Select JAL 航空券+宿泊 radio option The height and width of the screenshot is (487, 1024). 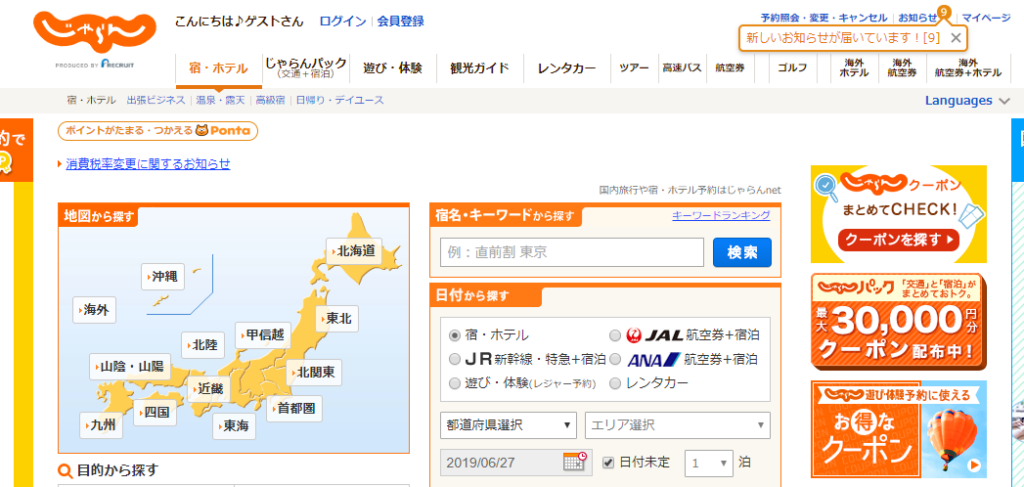tap(616, 335)
